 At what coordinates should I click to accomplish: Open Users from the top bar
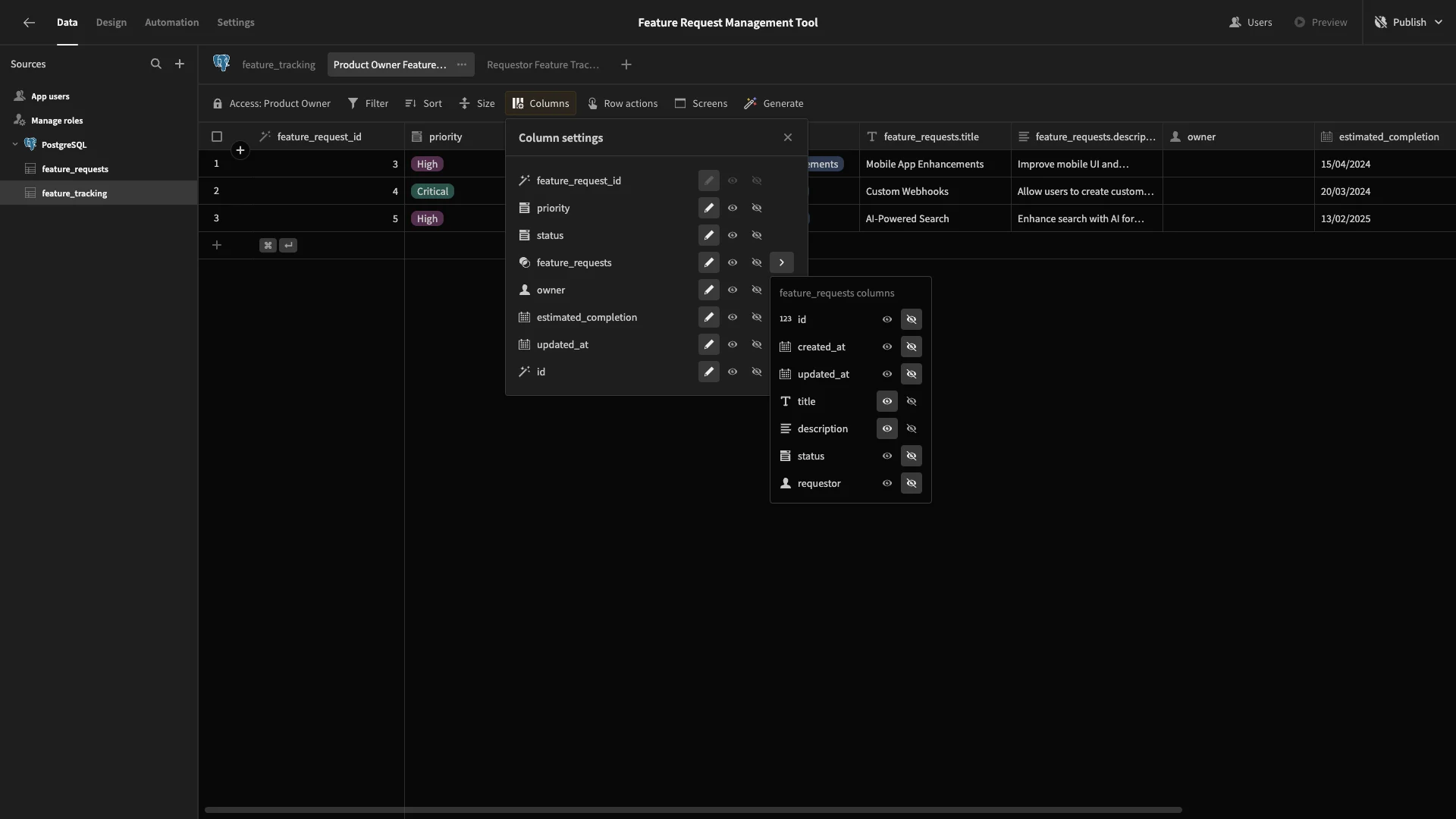pyautogui.click(x=1250, y=22)
